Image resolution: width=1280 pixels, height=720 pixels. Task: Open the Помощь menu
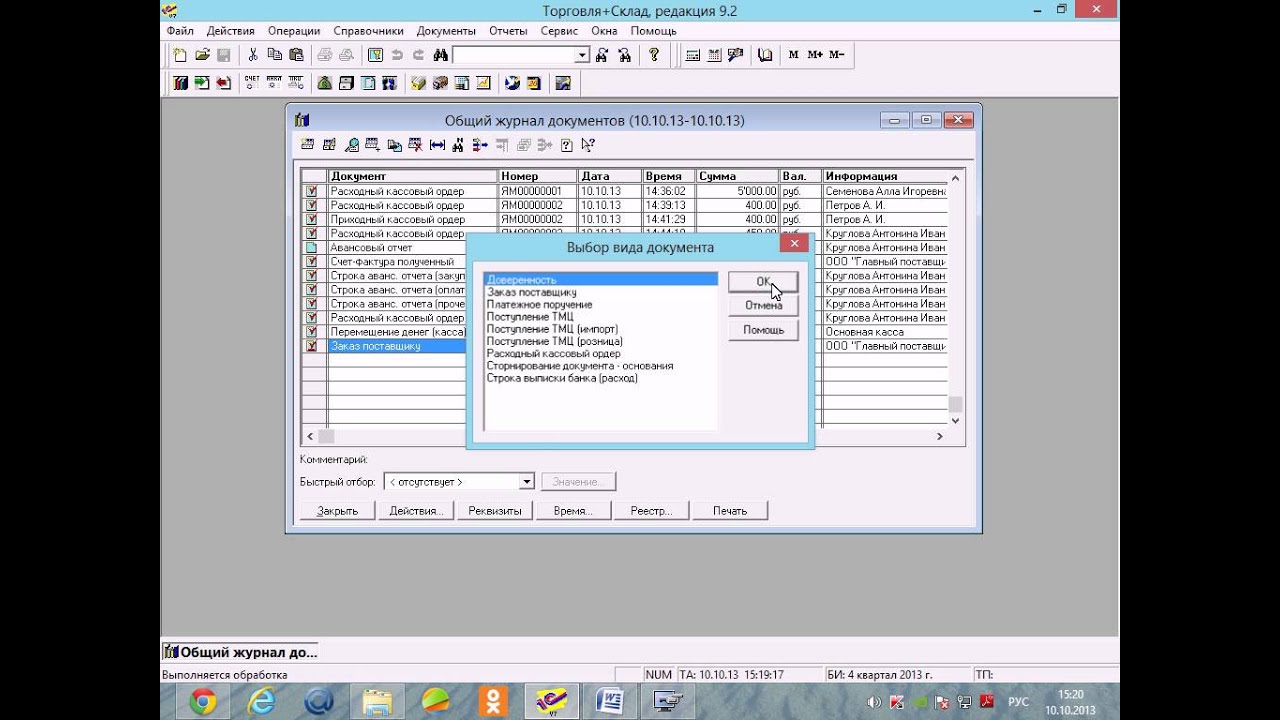click(x=654, y=31)
